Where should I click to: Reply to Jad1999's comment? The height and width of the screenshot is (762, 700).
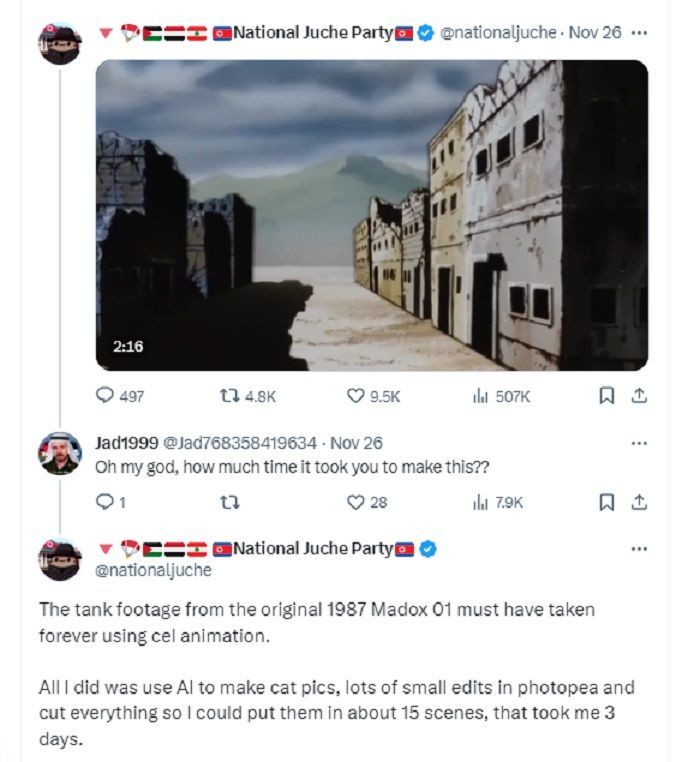(111, 502)
